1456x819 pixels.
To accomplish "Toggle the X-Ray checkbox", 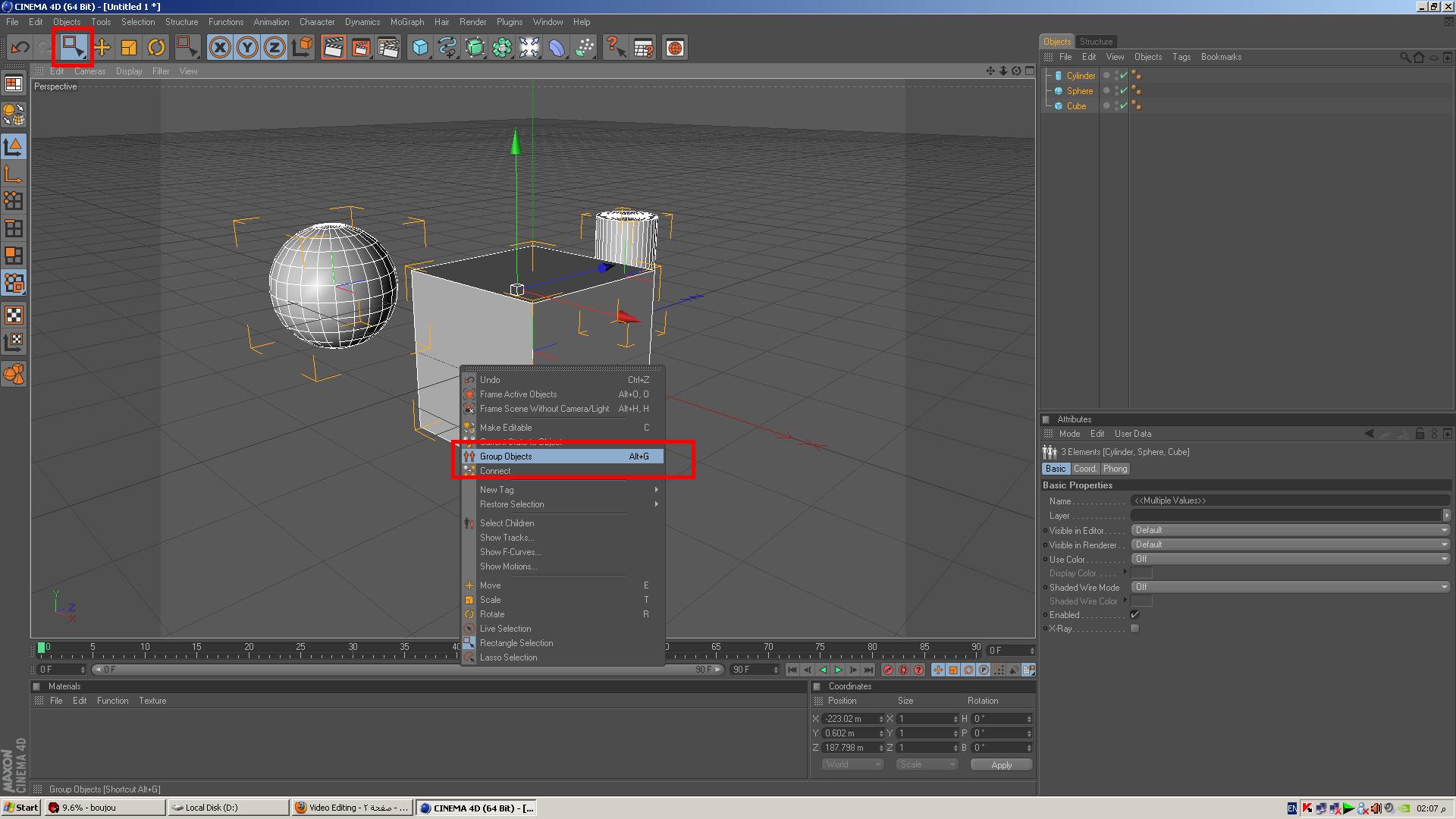I will pyautogui.click(x=1134, y=629).
